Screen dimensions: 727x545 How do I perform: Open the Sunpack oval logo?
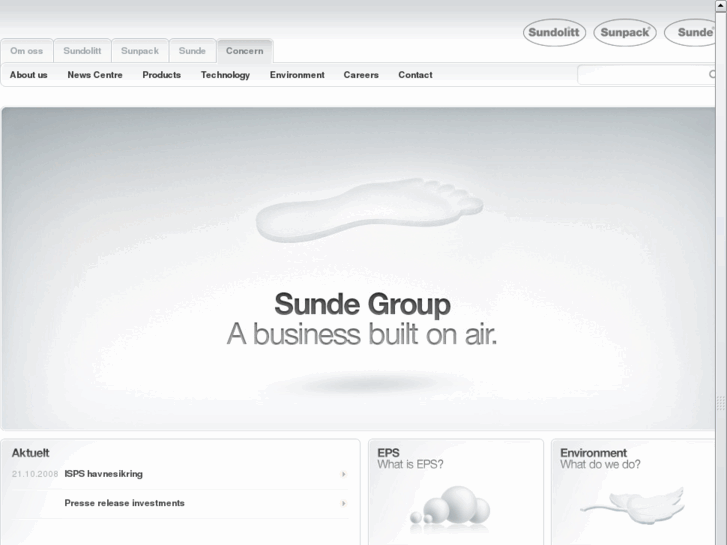[x=625, y=32]
